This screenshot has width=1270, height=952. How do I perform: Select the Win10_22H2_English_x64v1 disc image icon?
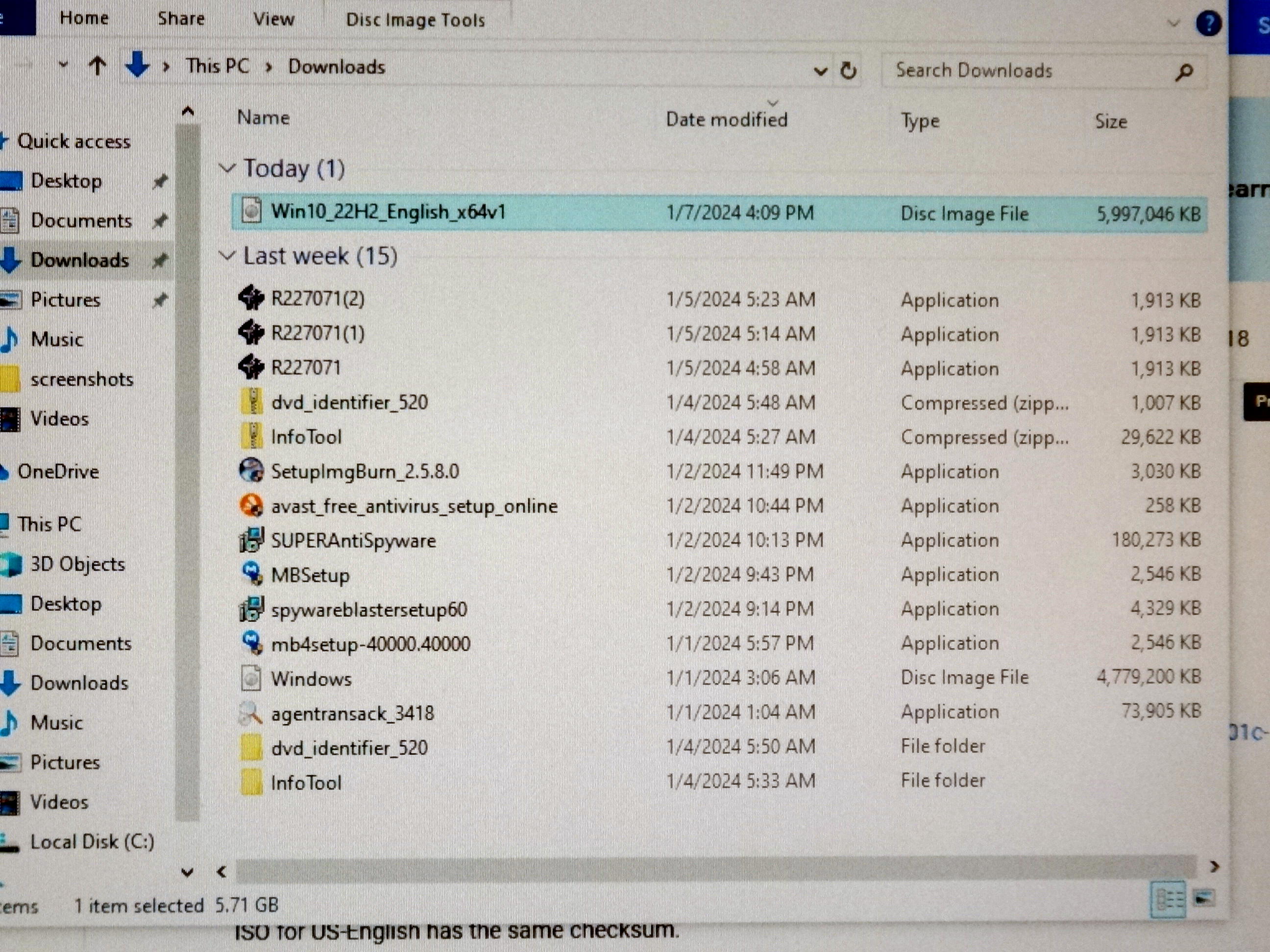click(251, 210)
